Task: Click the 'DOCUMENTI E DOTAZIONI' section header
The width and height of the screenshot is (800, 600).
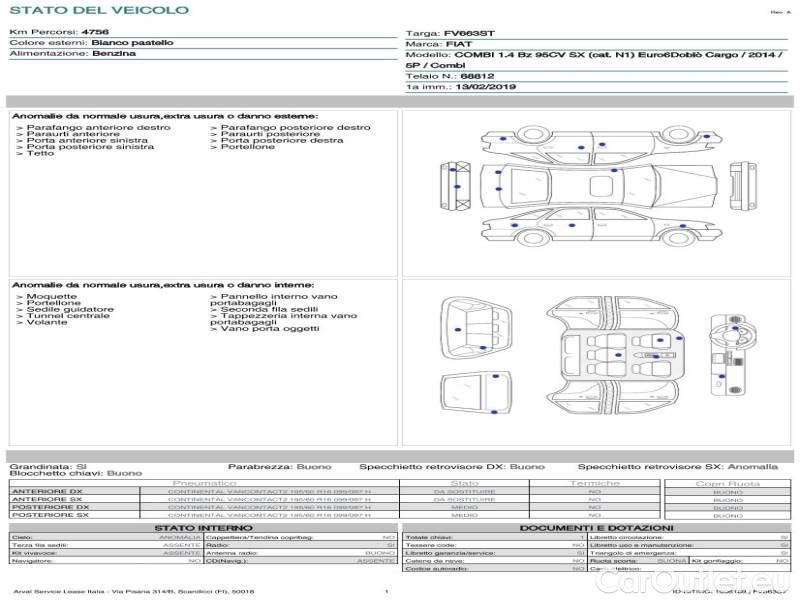Action: point(596,527)
